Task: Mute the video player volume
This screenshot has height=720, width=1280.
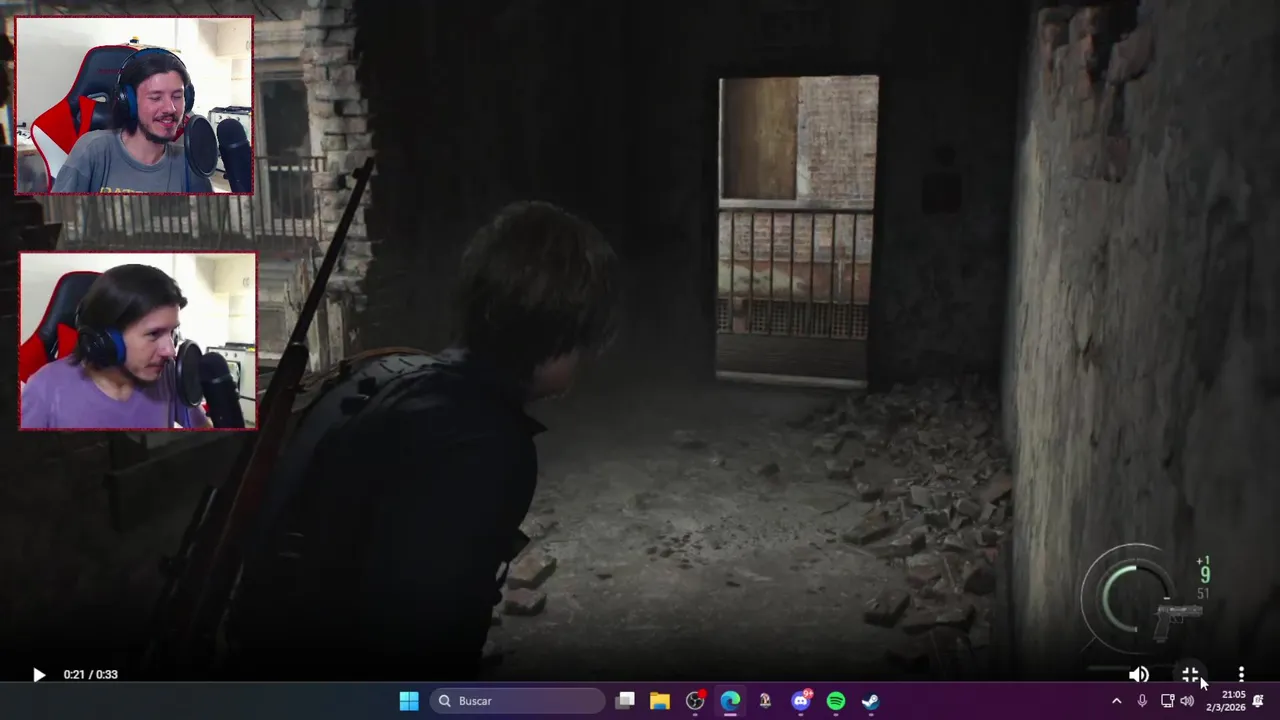Action: [x=1139, y=675]
